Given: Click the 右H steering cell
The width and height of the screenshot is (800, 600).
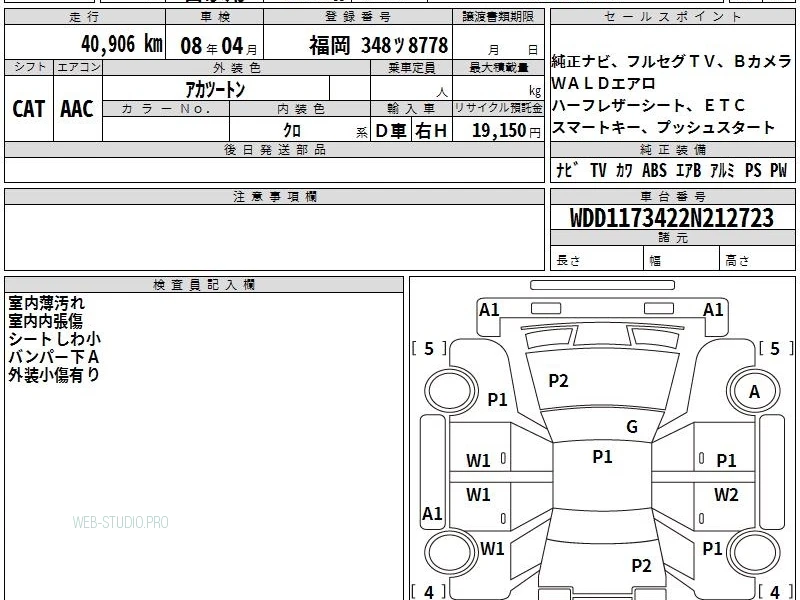Looking at the screenshot, I should (x=431, y=131).
